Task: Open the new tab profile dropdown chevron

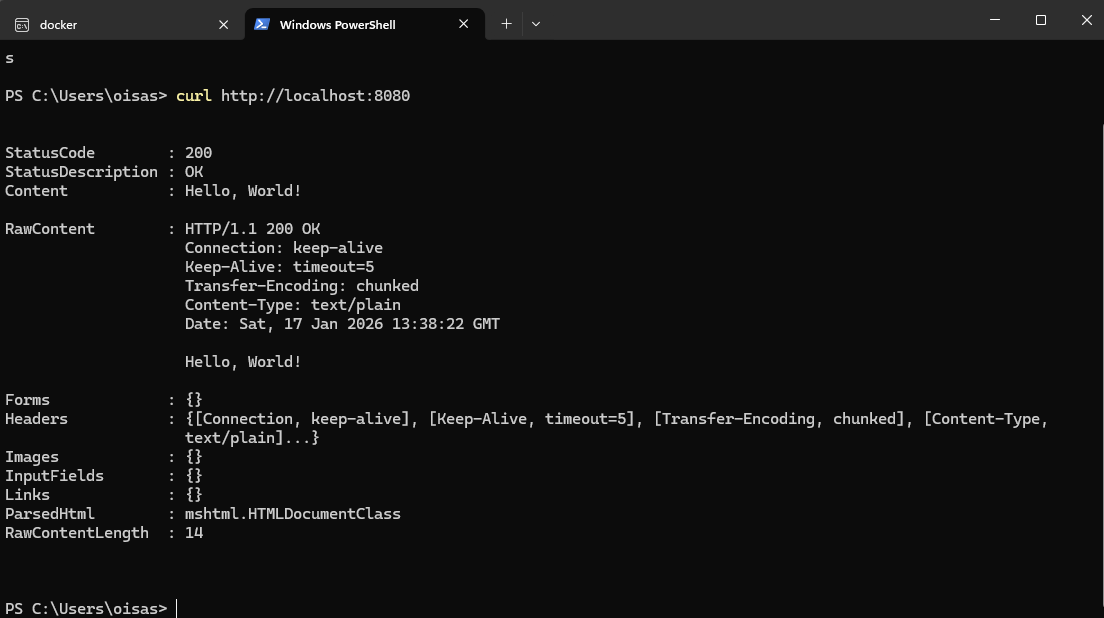Action: [536, 23]
